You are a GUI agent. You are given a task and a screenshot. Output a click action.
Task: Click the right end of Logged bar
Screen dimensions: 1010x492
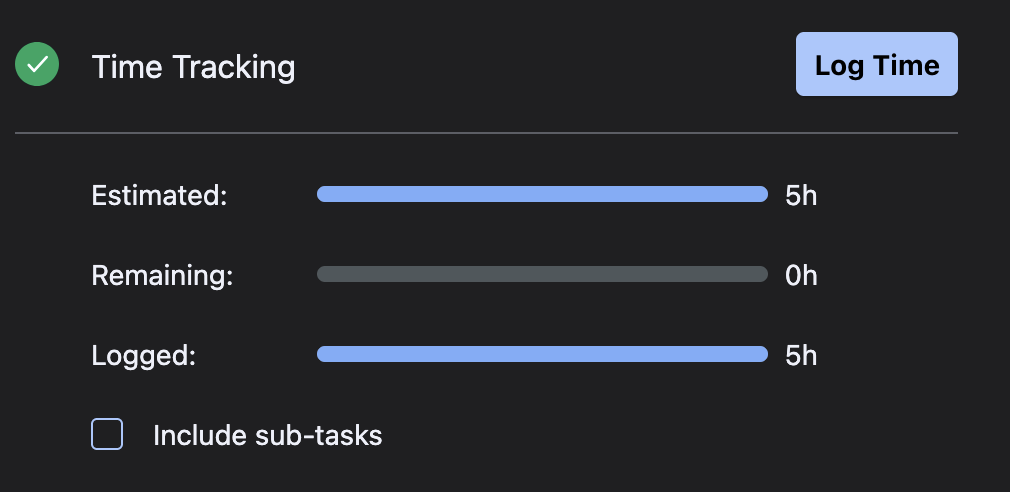(x=761, y=354)
